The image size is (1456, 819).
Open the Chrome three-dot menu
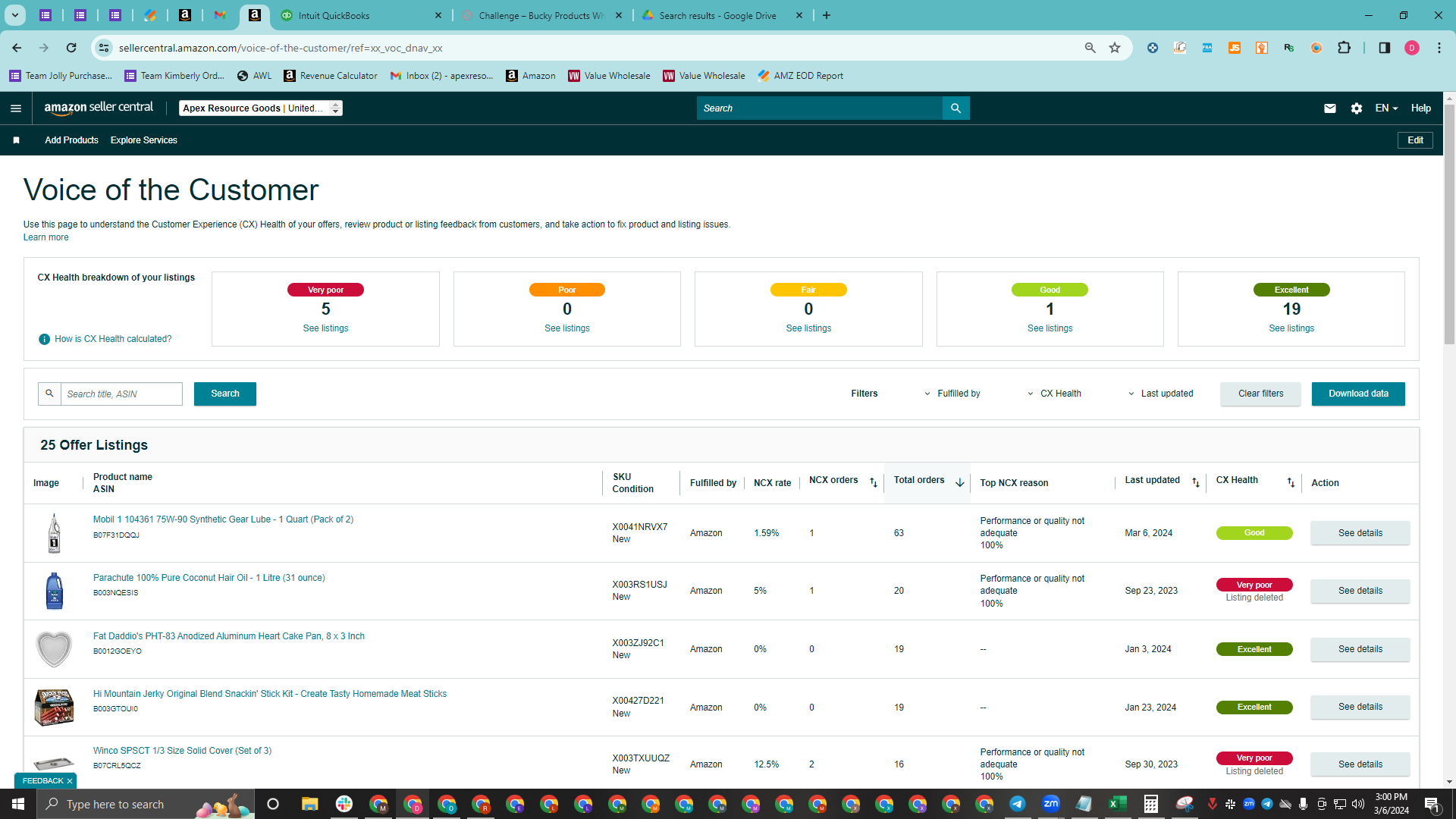coord(1439,48)
